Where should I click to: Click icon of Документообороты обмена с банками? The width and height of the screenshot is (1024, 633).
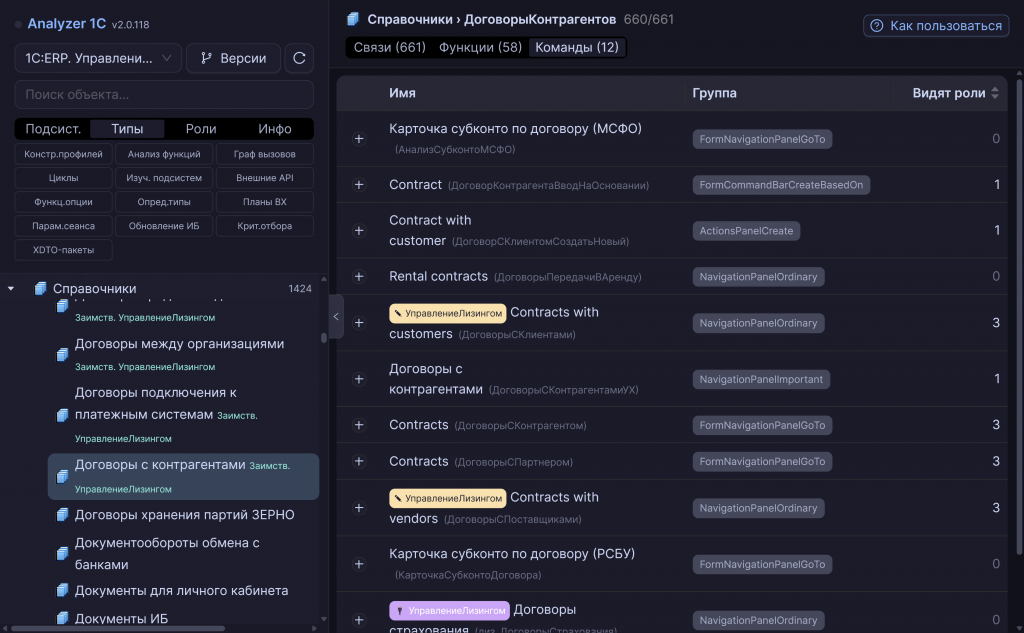coord(62,553)
